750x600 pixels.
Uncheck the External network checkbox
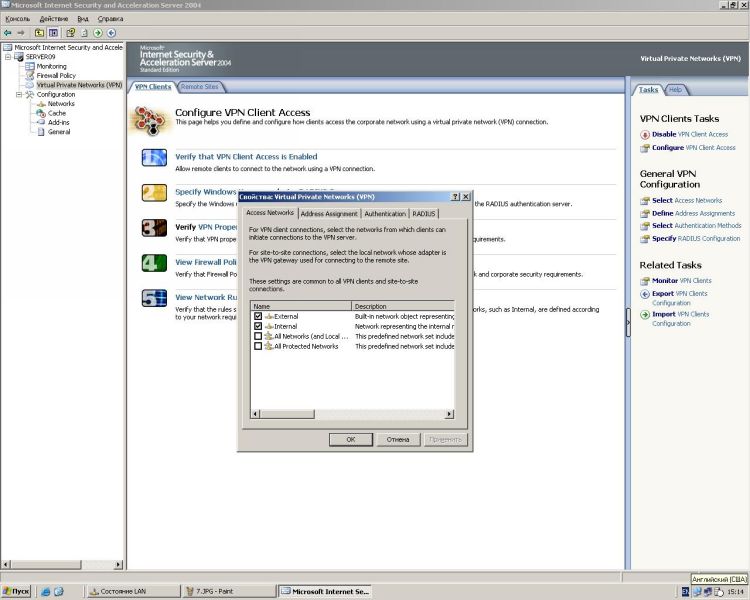pyautogui.click(x=258, y=316)
